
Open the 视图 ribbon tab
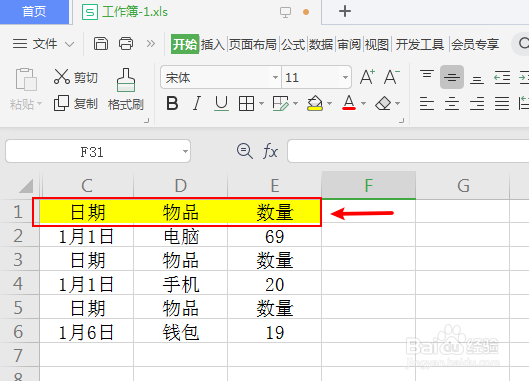(x=377, y=44)
